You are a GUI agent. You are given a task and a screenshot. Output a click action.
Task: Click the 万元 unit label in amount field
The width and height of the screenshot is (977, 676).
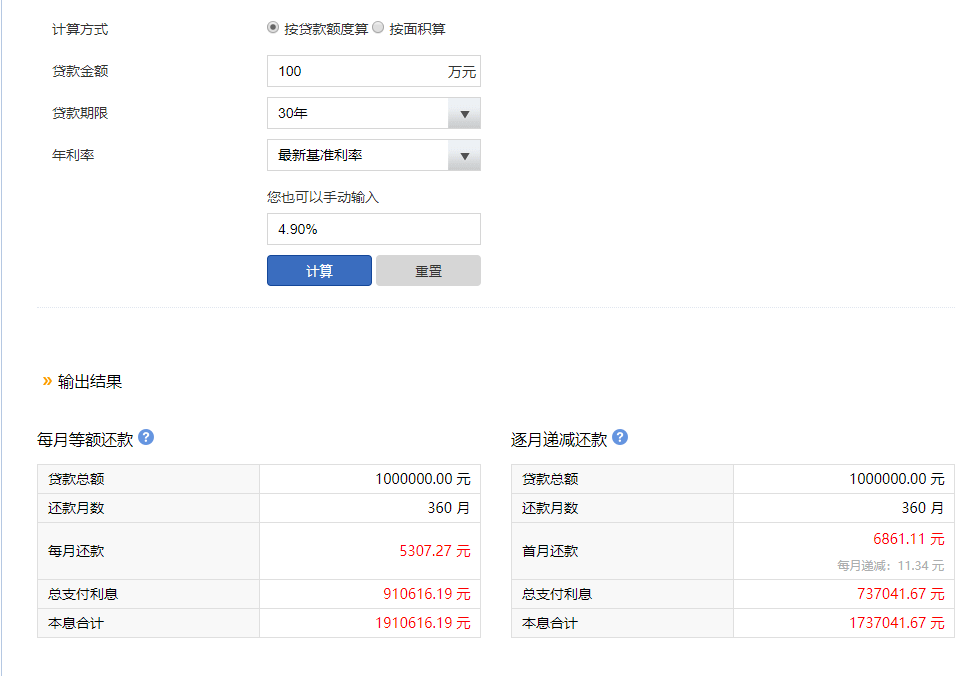pos(462,72)
